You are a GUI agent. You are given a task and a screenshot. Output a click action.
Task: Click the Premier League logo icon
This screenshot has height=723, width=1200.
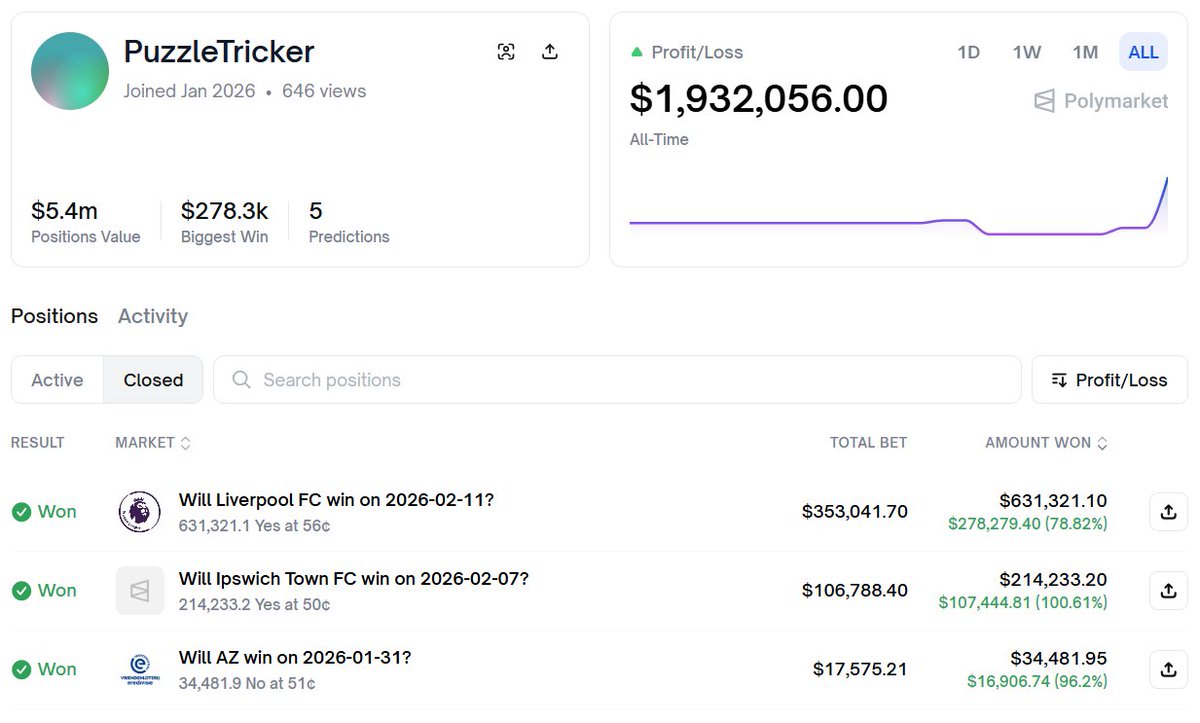click(139, 512)
